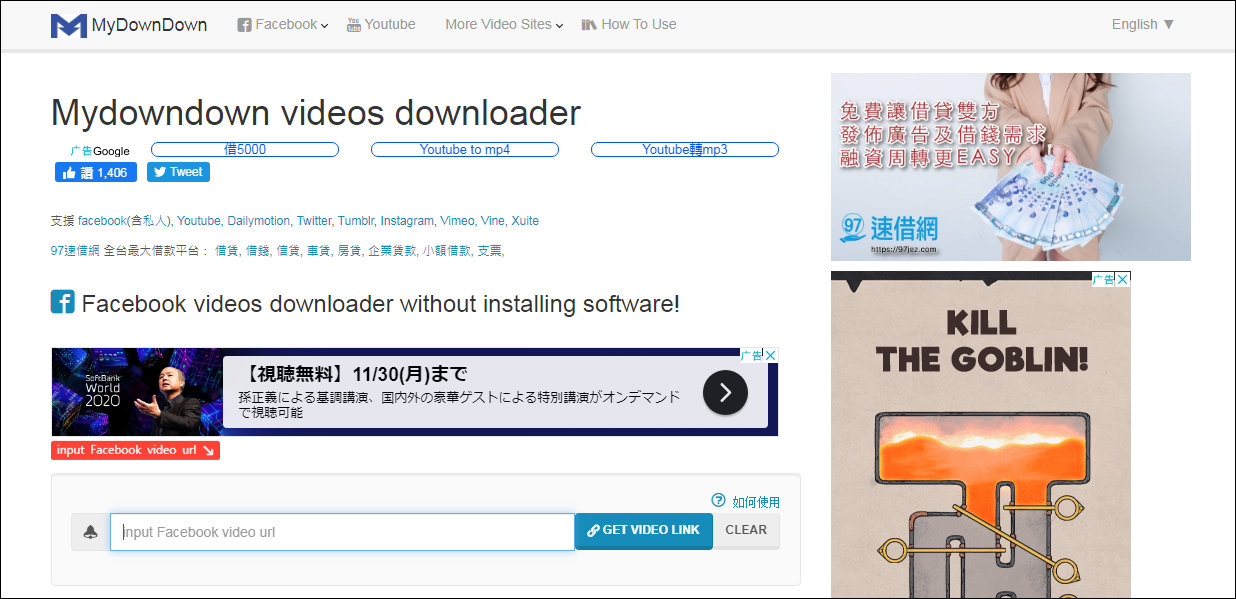
Task: Expand More Video Sites menu
Action: (x=504, y=24)
